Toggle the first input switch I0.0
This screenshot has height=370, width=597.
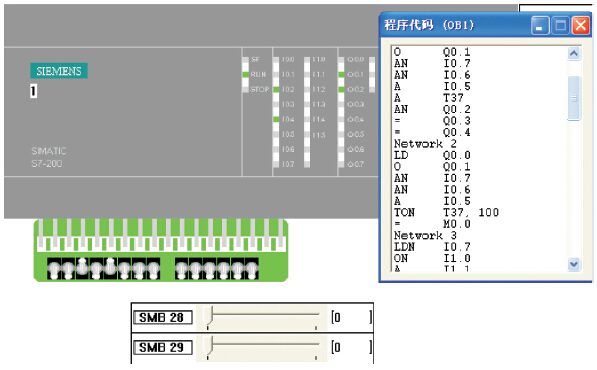54,269
